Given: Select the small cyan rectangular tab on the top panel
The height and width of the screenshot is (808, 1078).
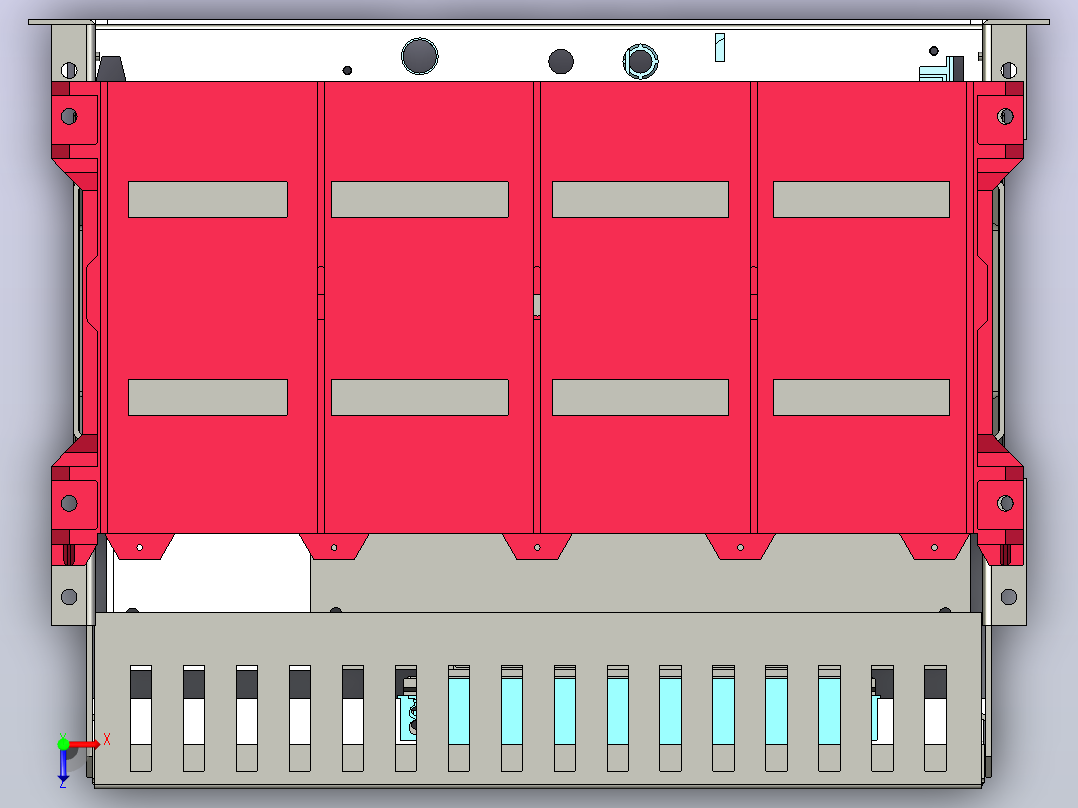Looking at the screenshot, I should (720, 47).
